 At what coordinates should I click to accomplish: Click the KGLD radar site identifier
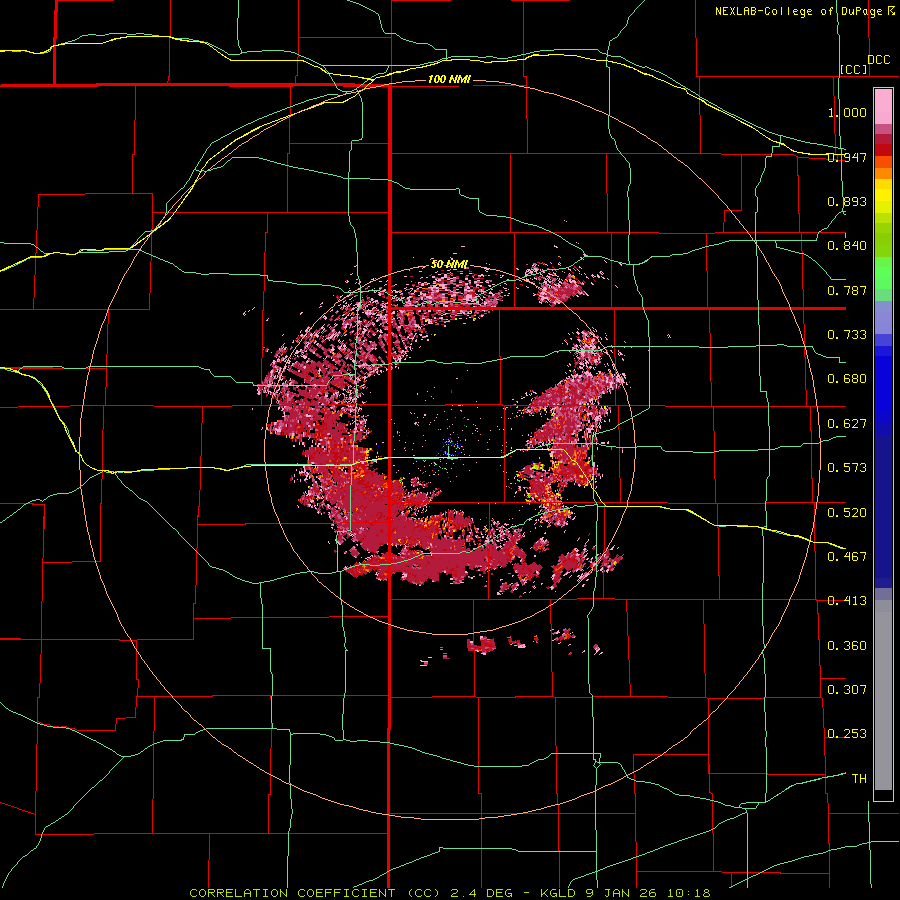point(560,893)
